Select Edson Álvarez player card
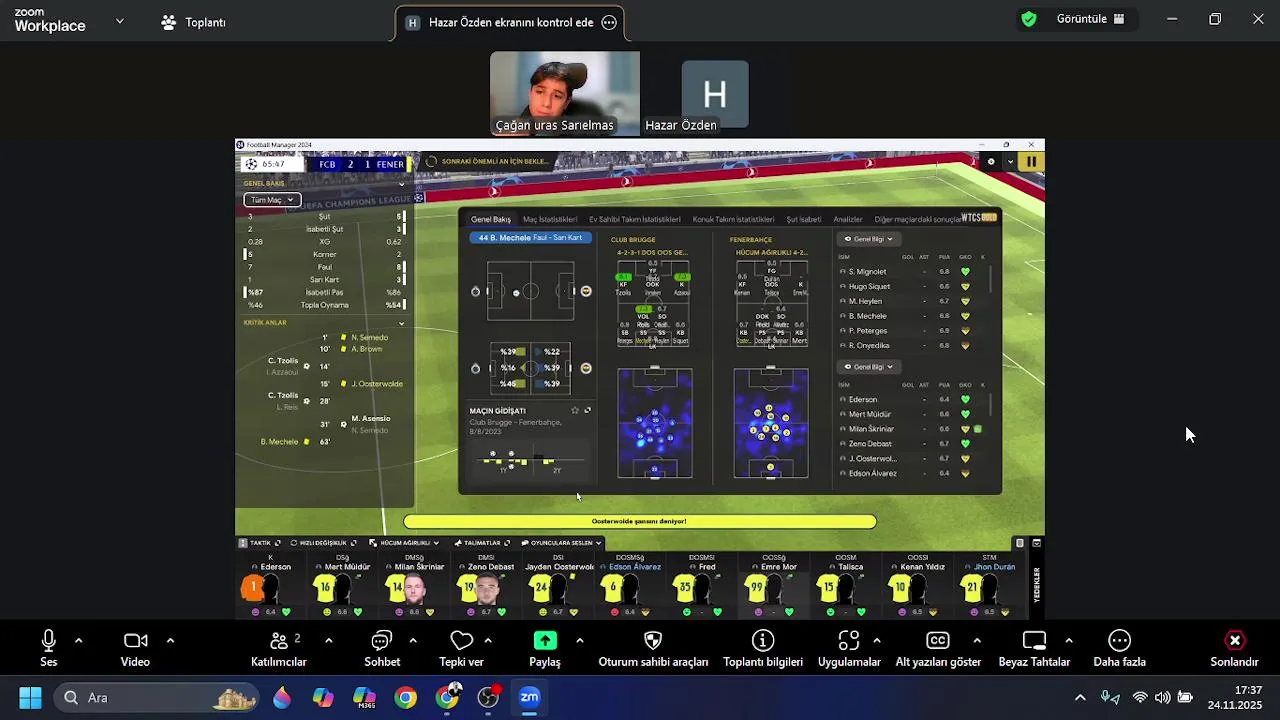The width and height of the screenshot is (1280, 720). [632, 586]
